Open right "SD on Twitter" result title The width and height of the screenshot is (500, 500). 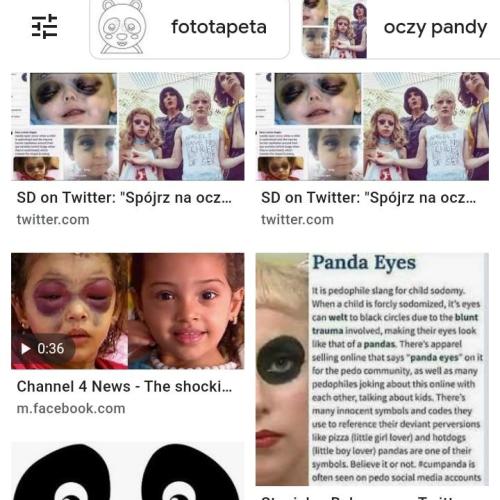[368, 198]
